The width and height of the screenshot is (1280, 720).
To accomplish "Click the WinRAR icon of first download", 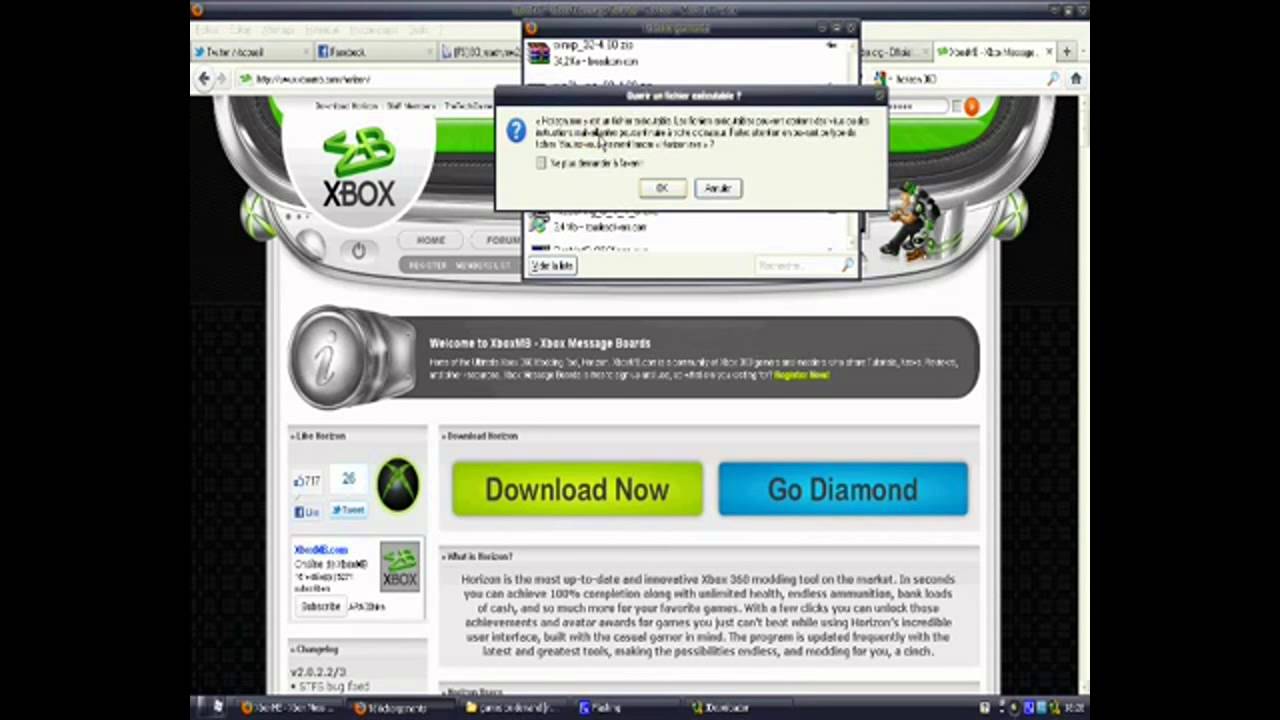I will pyautogui.click(x=539, y=53).
